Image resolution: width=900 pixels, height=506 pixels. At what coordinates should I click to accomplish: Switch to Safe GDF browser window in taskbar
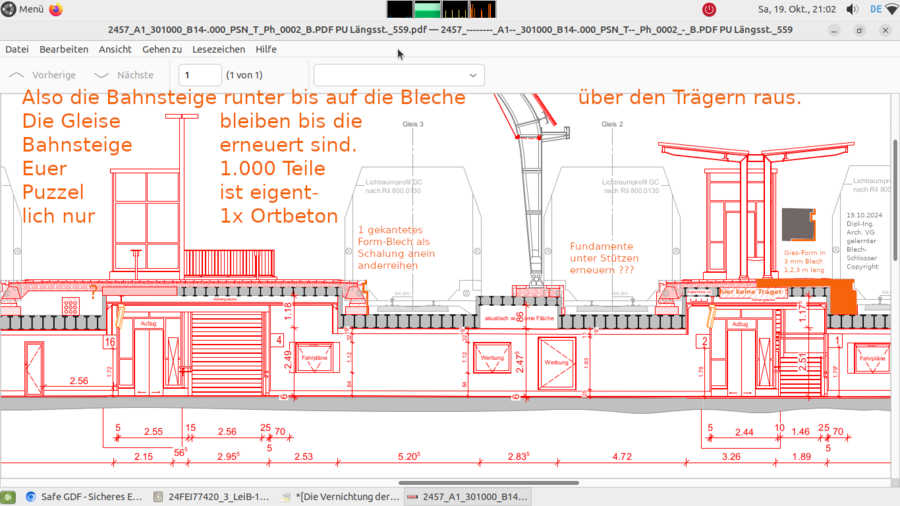click(84, 496)
